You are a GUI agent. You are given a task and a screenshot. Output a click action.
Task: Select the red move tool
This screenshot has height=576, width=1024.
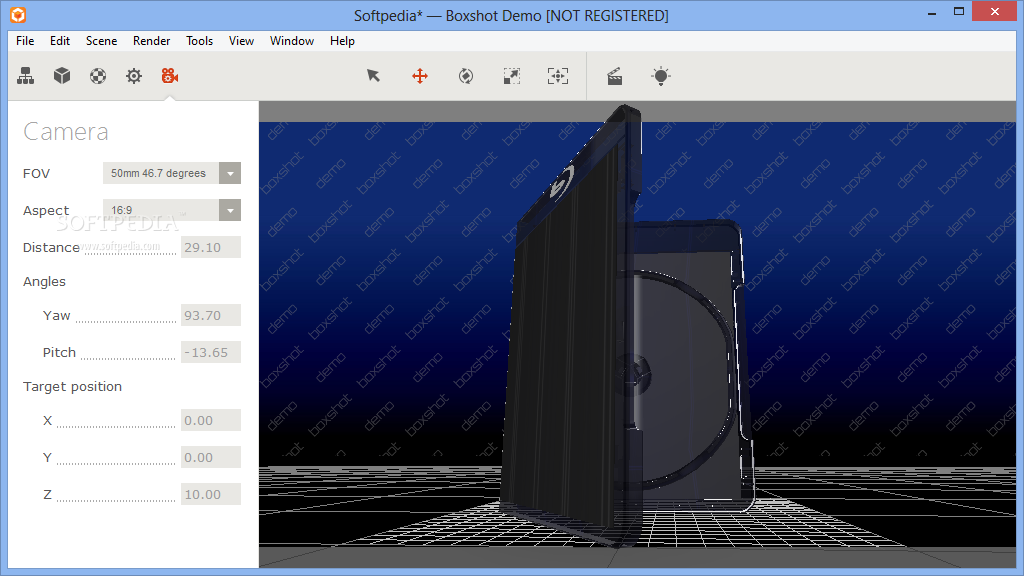click(420, 76)
